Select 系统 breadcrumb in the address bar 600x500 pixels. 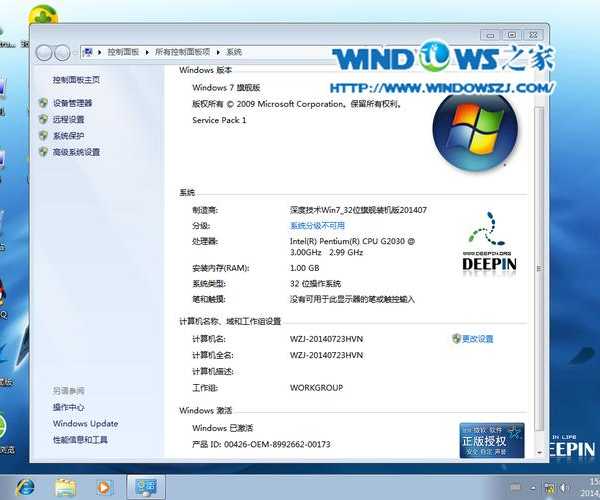click(234, 52)
